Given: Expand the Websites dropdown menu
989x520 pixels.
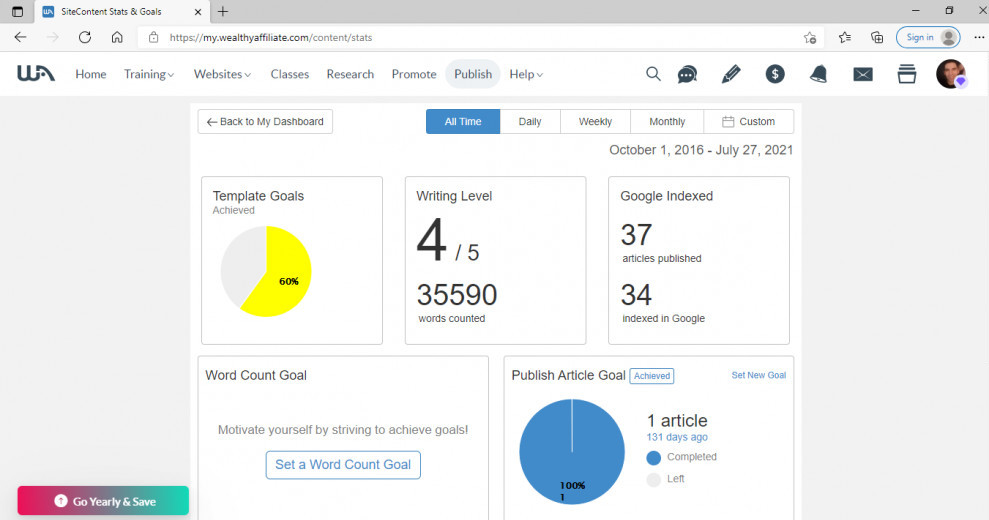Looking at the screenshot, I should coord(222,74).
